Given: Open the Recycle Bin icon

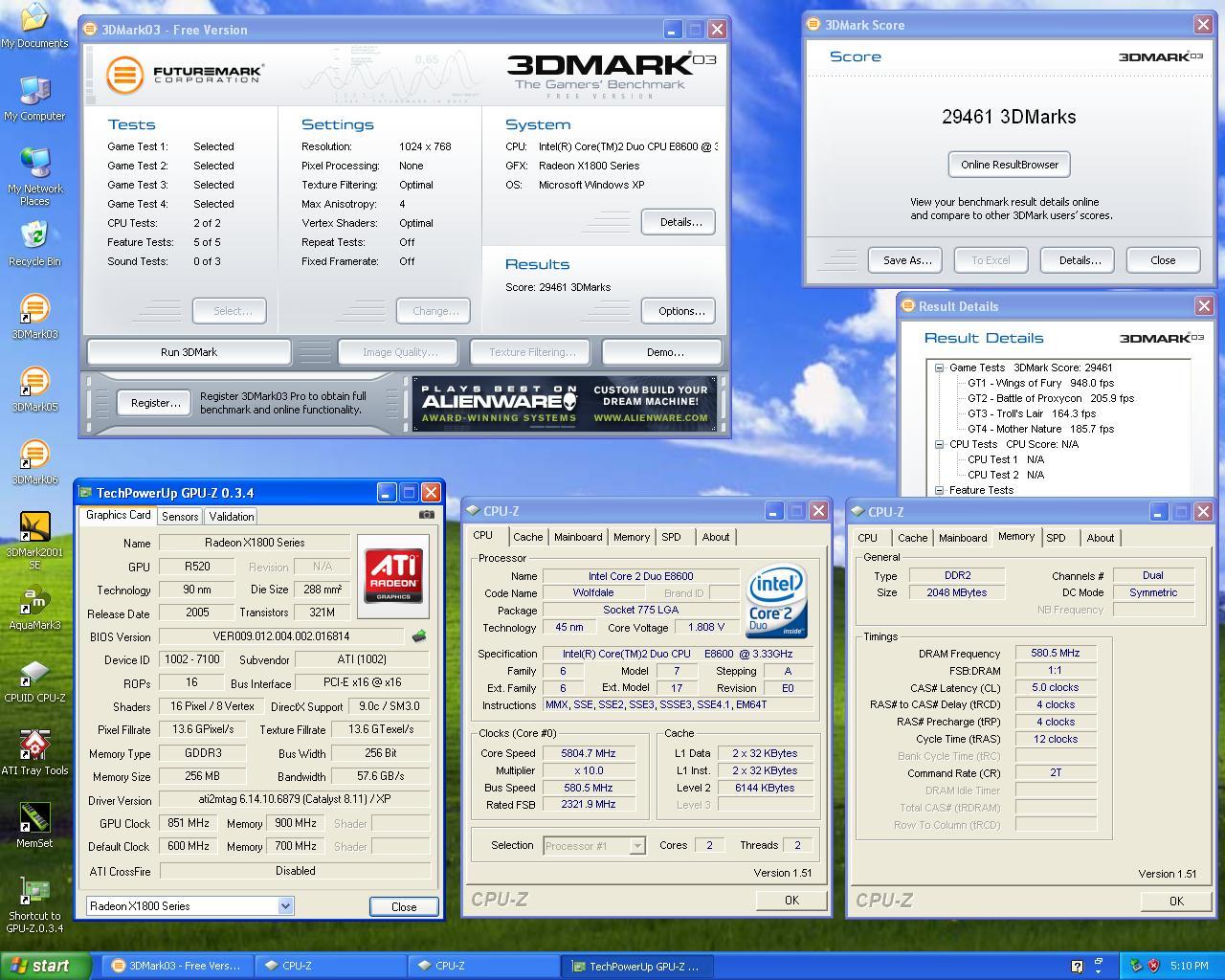Looking at the screenshot, I should click(34, 244).
